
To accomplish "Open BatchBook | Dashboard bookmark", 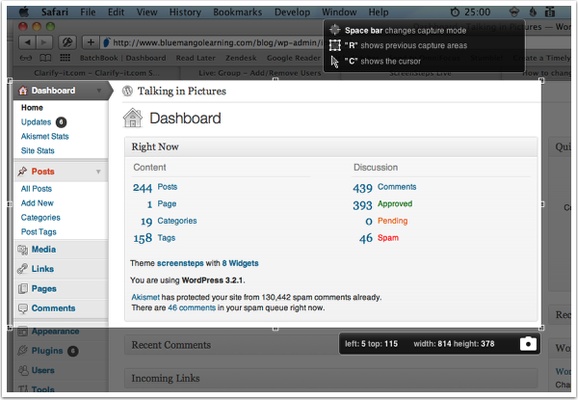I will coord(123,58).
